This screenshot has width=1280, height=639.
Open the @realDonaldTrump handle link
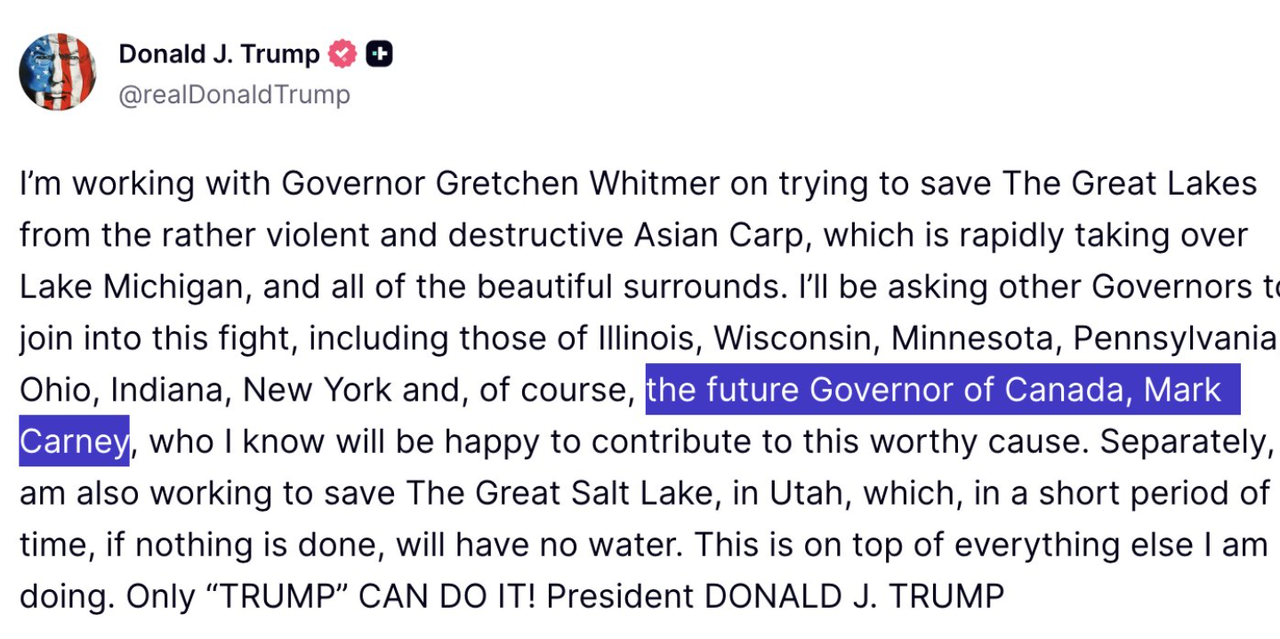(x=234, y=94)
